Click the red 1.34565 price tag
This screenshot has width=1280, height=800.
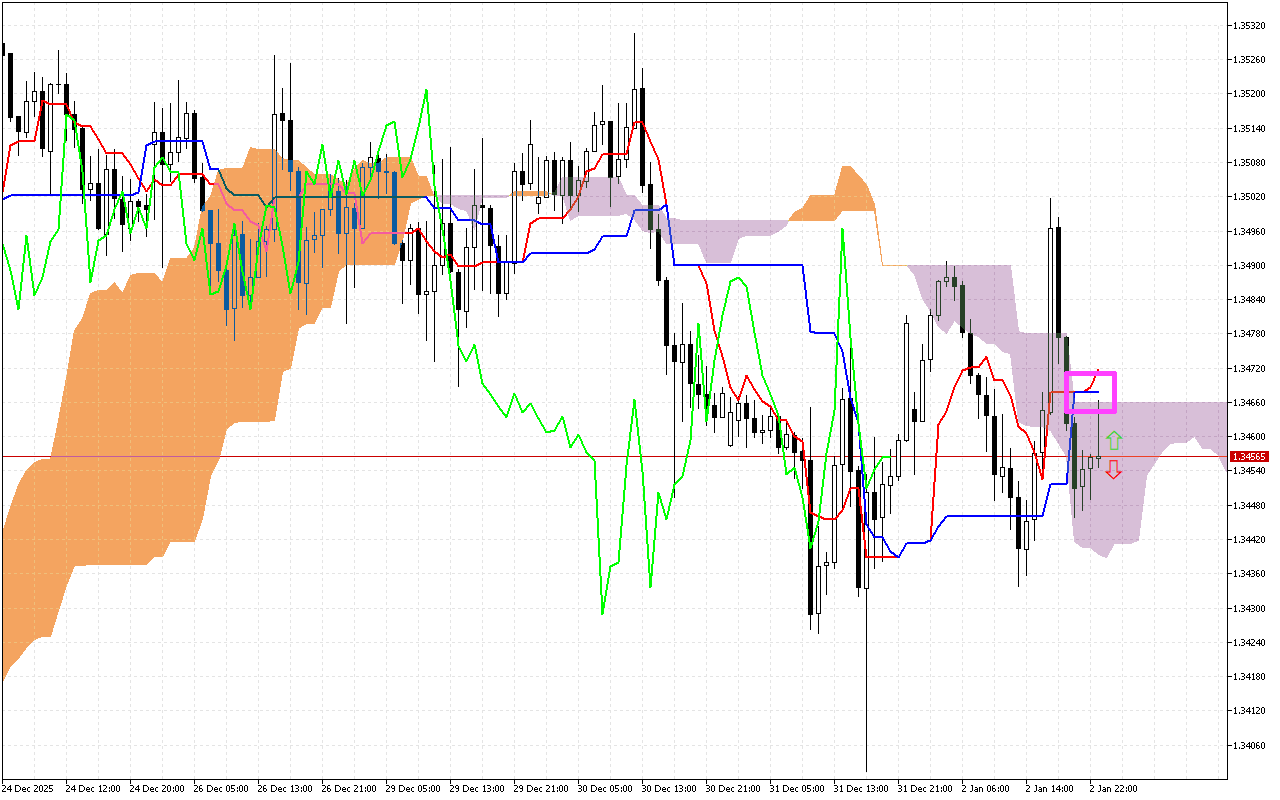(1250, 455)
